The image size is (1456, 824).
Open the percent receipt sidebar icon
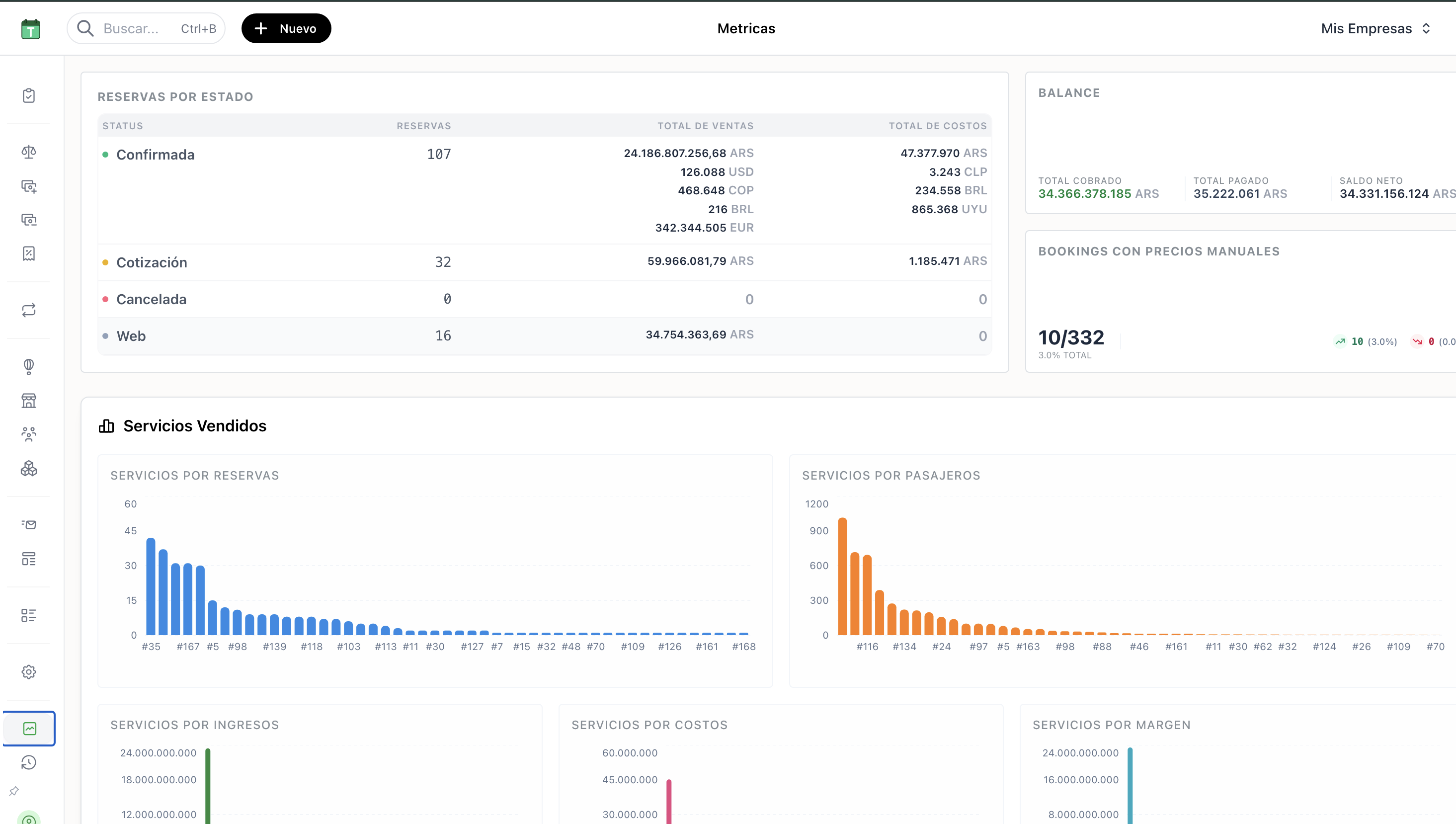point(29,253)
